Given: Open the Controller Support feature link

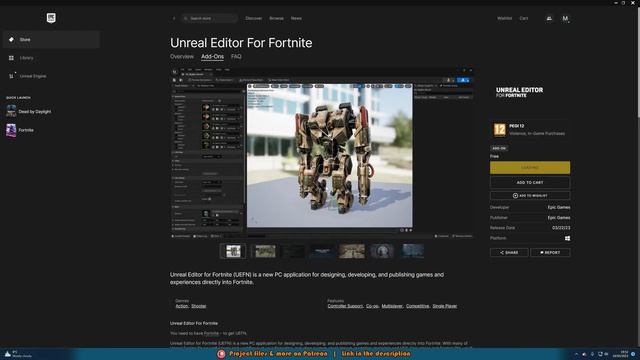Looking at the screenshot, I should coord(345,306).
